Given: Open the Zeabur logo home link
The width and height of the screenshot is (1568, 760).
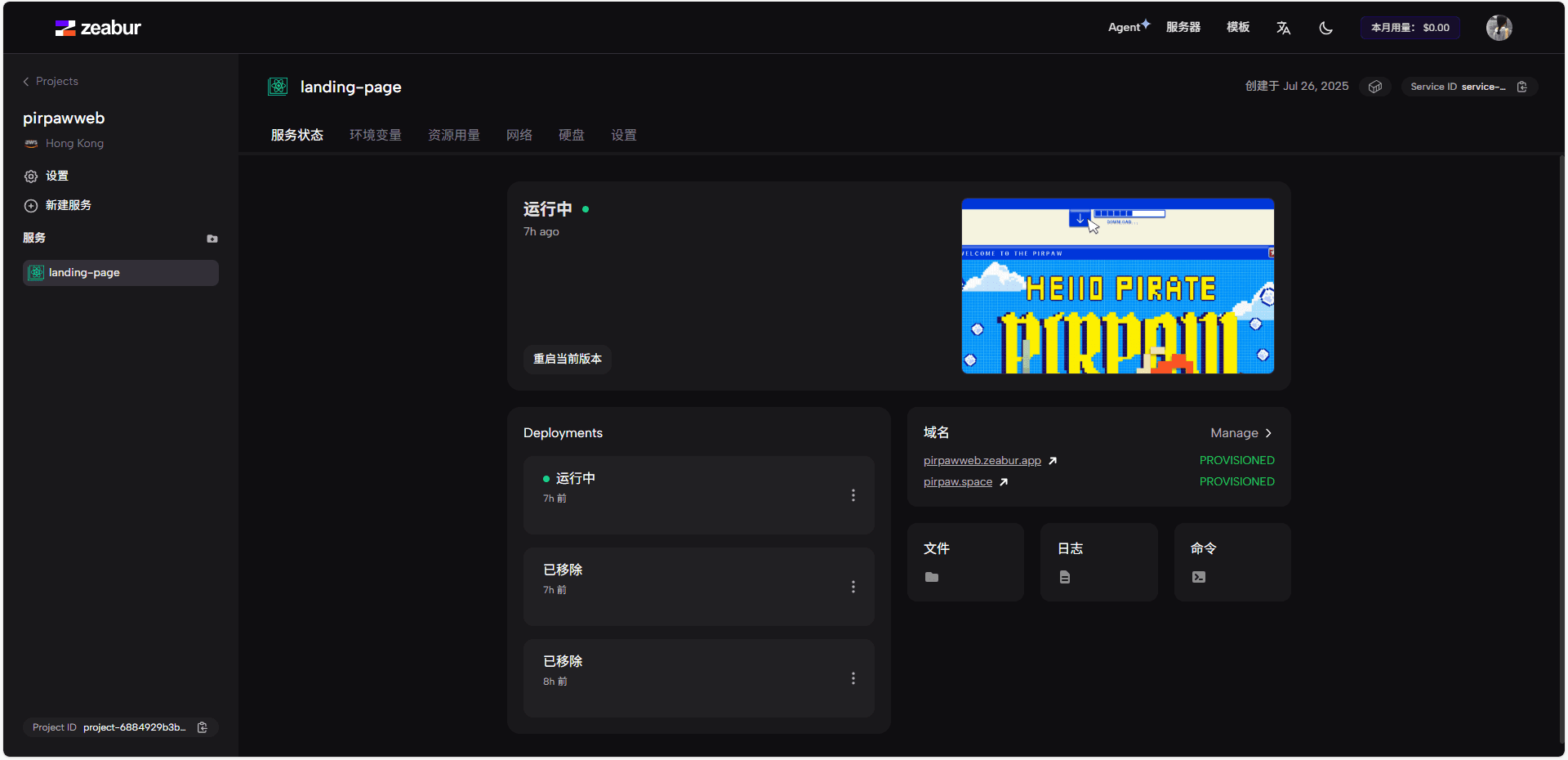Looking at the screenshot, I should [x=98, y=28].
